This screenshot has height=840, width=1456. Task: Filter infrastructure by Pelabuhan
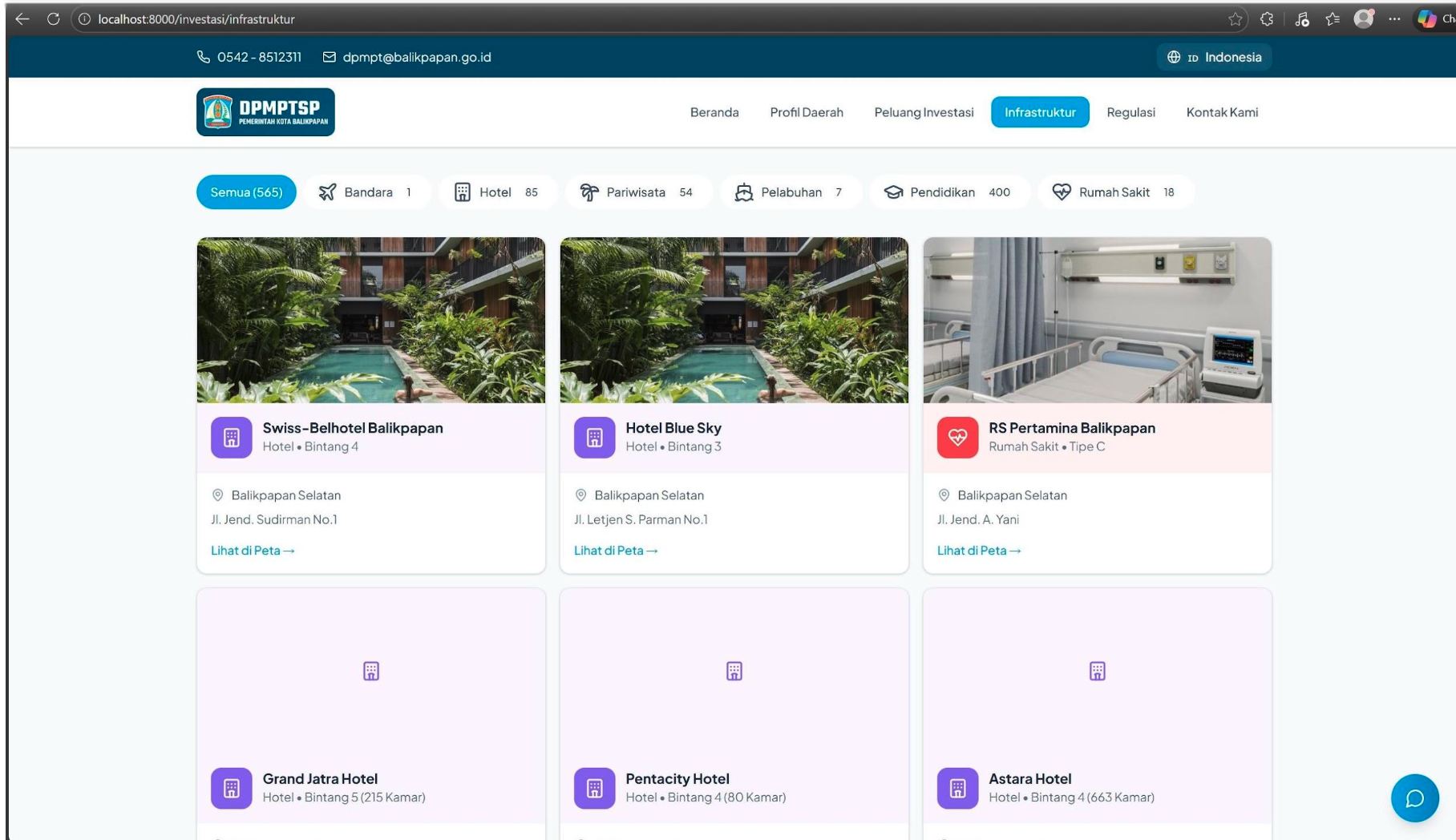791,192
